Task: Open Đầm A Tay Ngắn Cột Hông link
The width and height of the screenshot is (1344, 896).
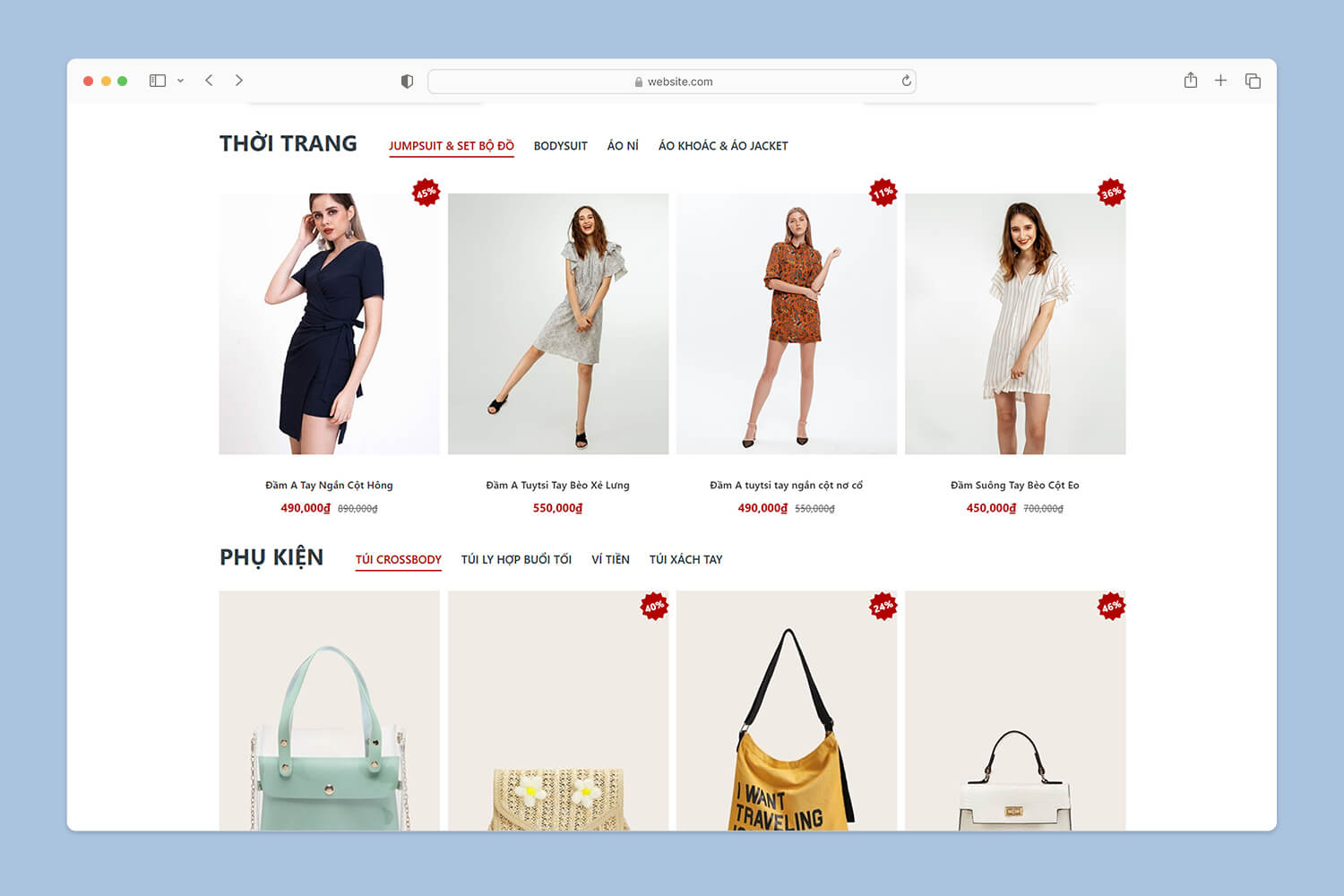Action: 329,486
